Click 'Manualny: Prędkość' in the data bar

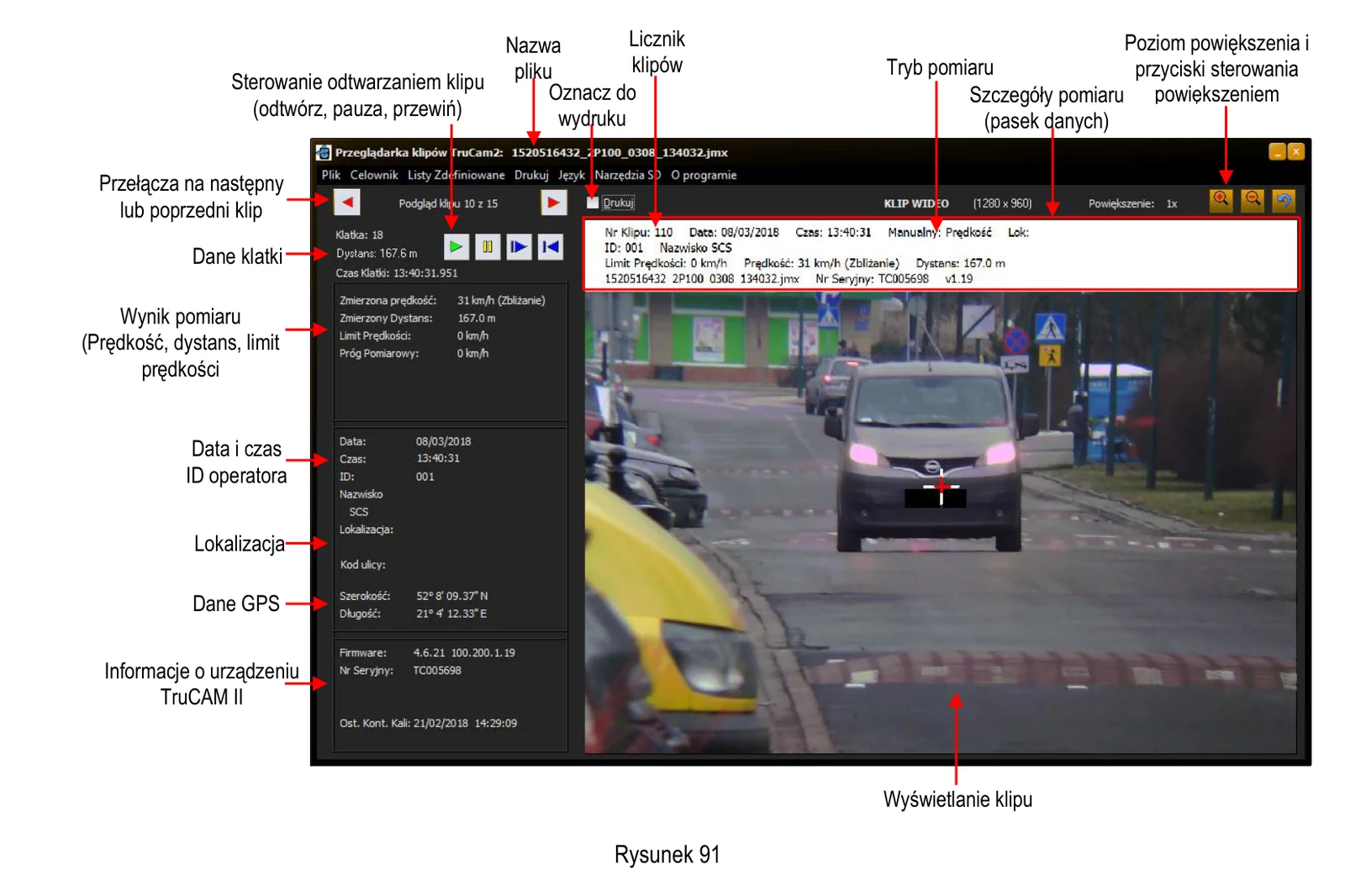(940, 232)
